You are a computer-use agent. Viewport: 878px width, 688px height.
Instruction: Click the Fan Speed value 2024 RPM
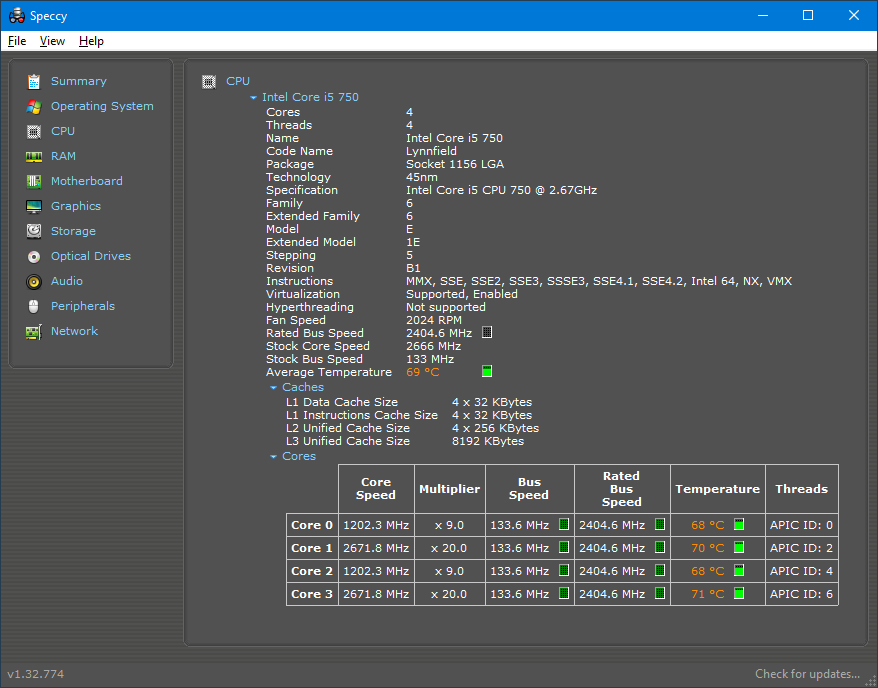click(434, 320)
